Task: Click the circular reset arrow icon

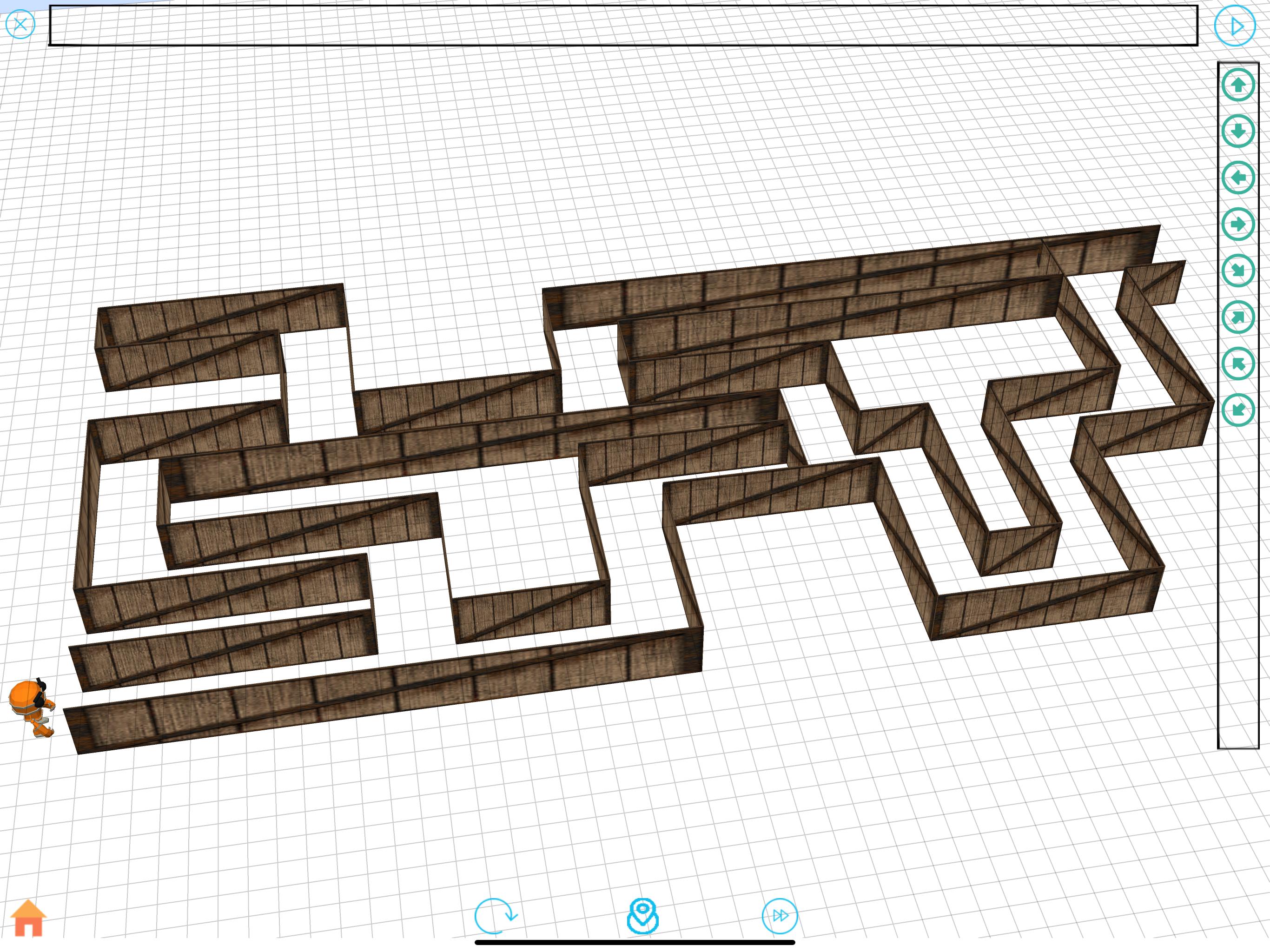Action: 494,915
